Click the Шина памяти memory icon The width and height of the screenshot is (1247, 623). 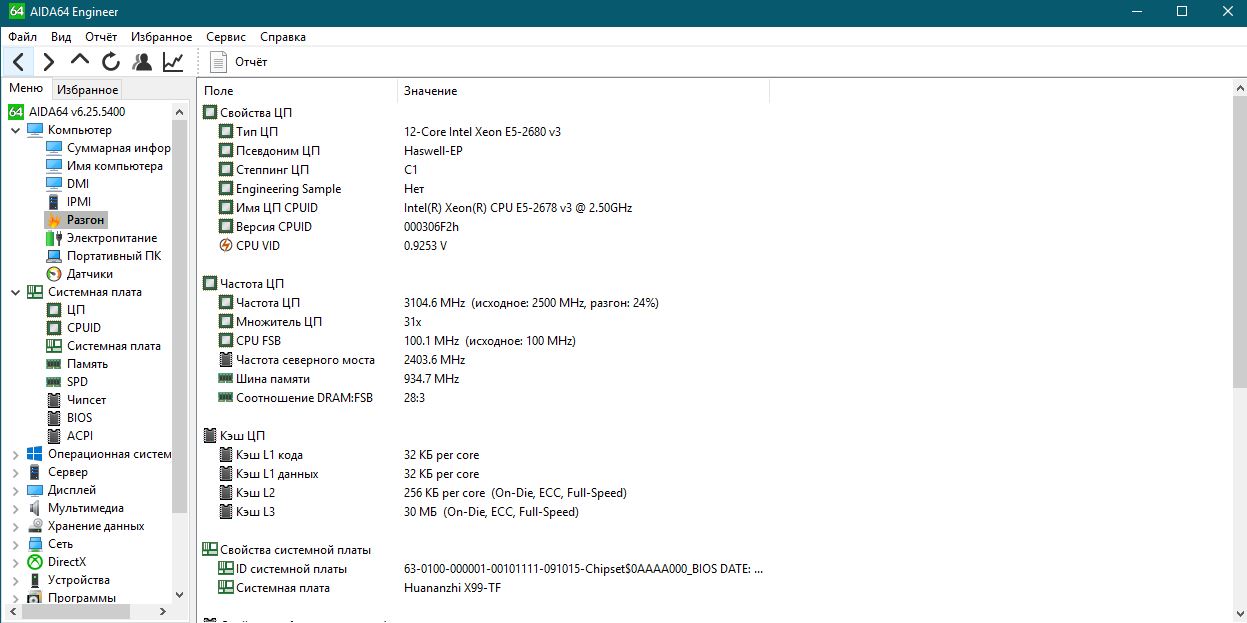(x=225, y=379)
